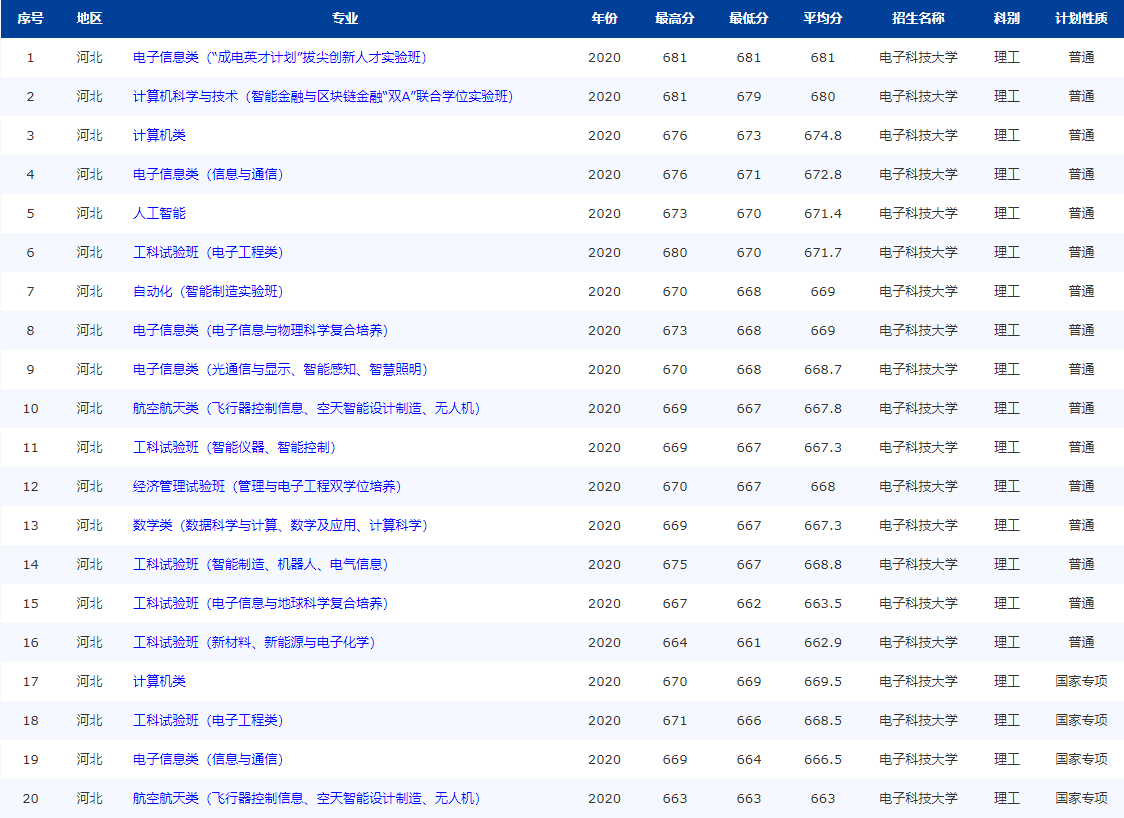The image size is (1124, 818).
Task: Select average score 672.8 in row 4
Action: (x=823, y=174)
